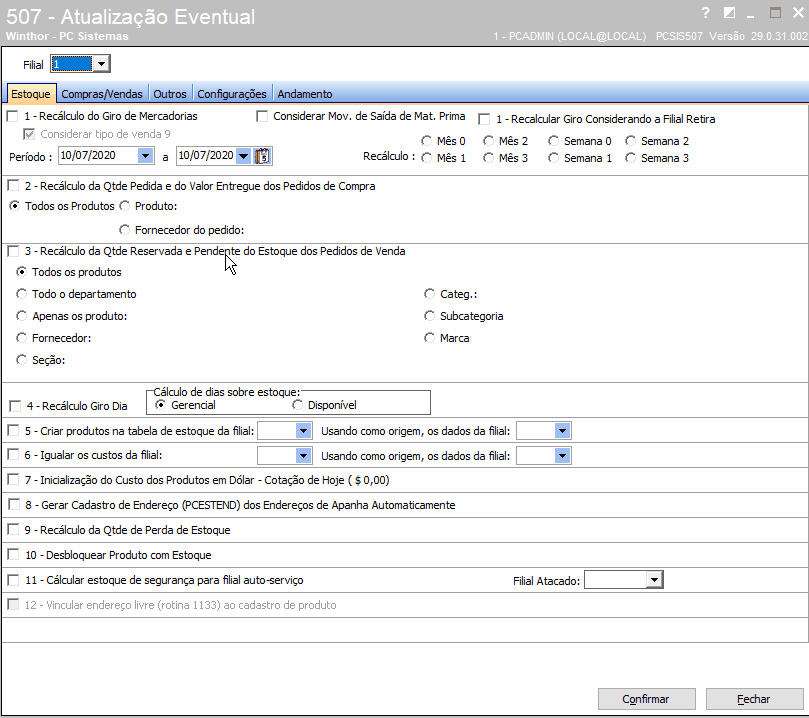Expand the Filial Atacado dropdown

click(x=654, y=580)
